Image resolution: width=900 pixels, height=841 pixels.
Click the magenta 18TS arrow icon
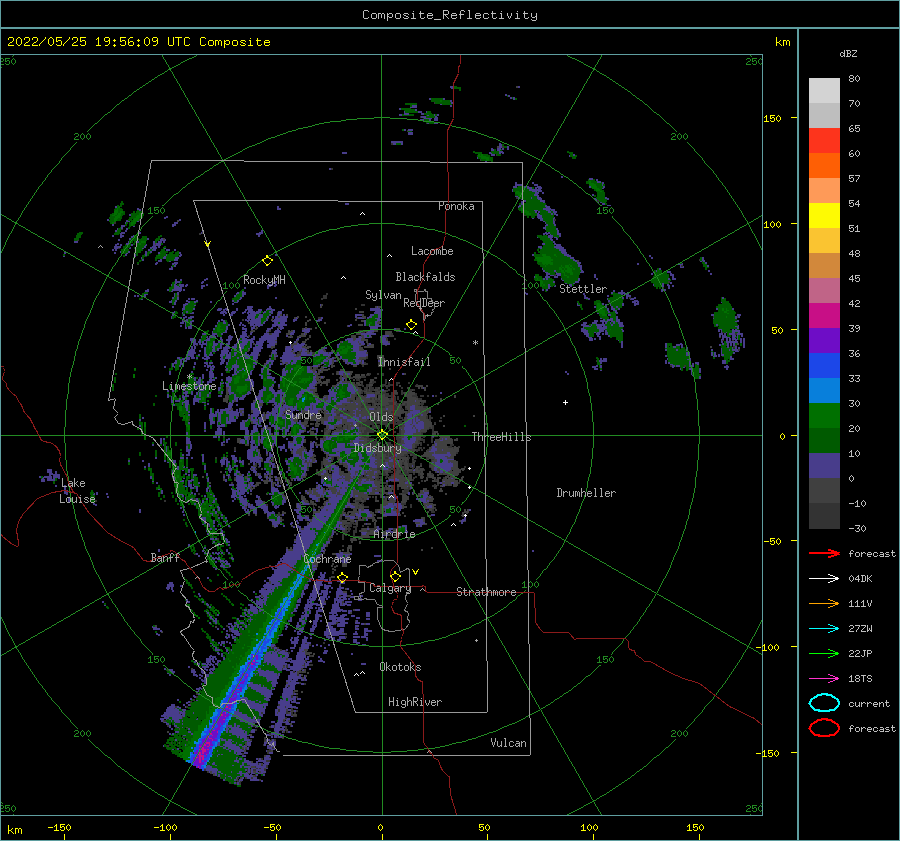824,679
